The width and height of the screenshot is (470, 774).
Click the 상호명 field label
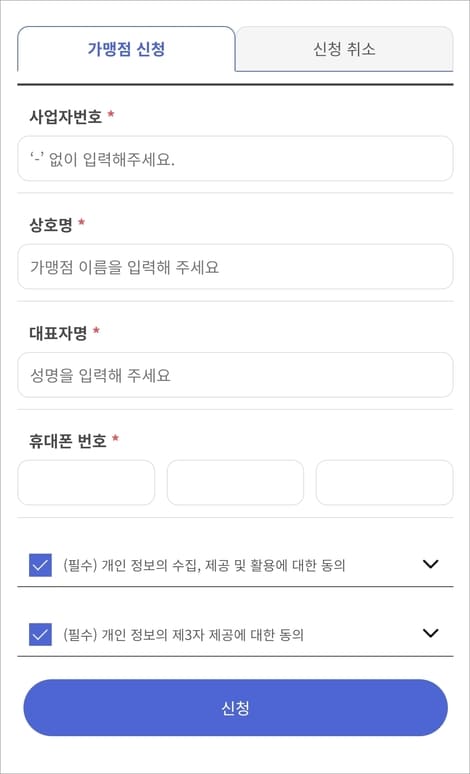[51, 225]
